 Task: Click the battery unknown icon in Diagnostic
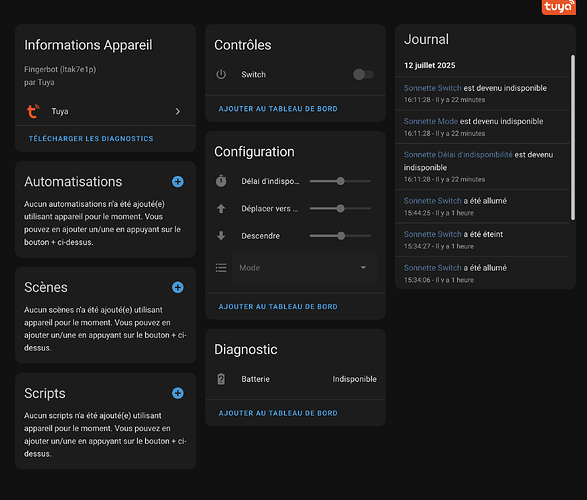click(x=221, y=379)
